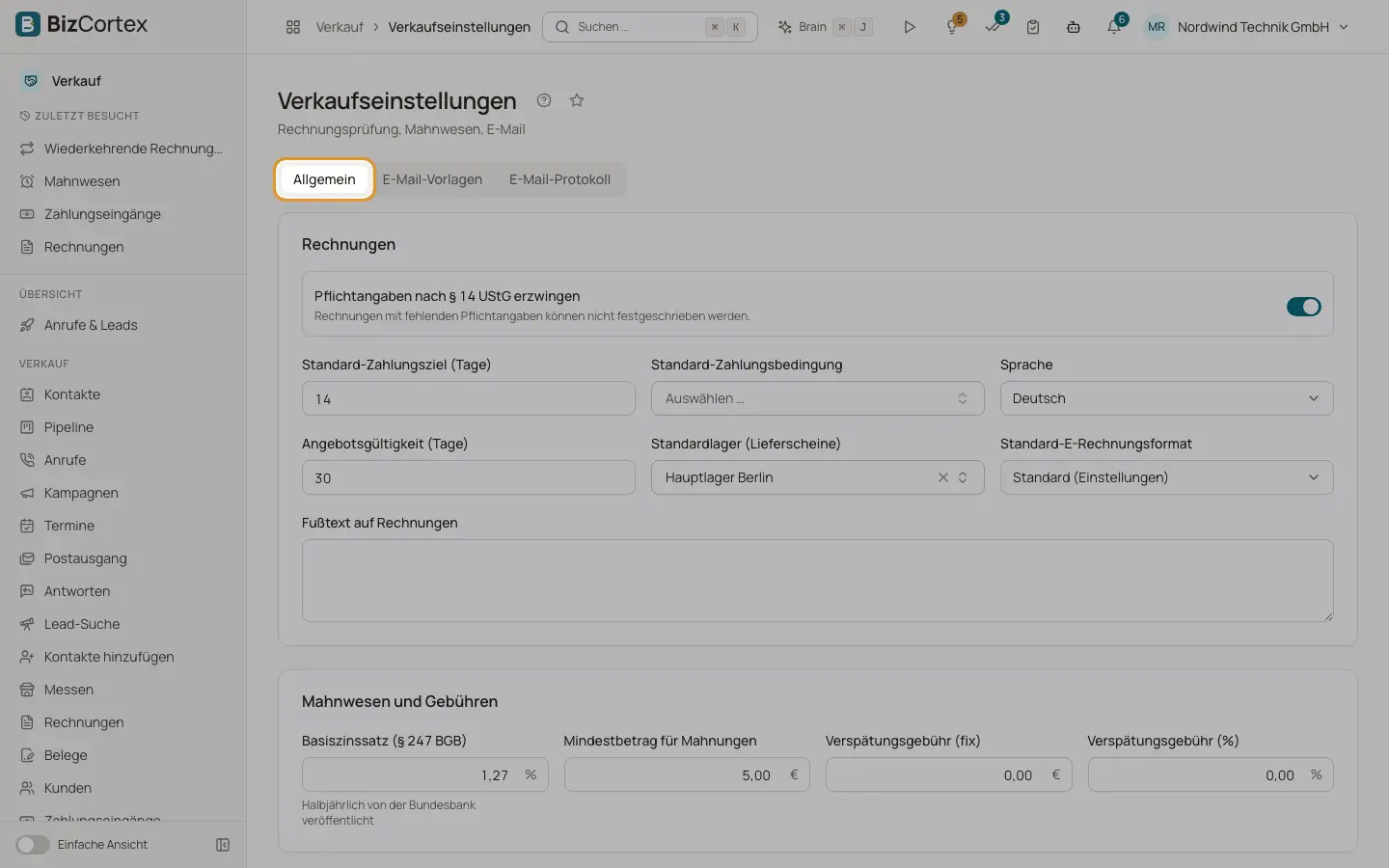Viewport: 1389px width, 868px height.
Task: Click Fußtext auf Rechnungen text area
Action: [x=817, y=581]
